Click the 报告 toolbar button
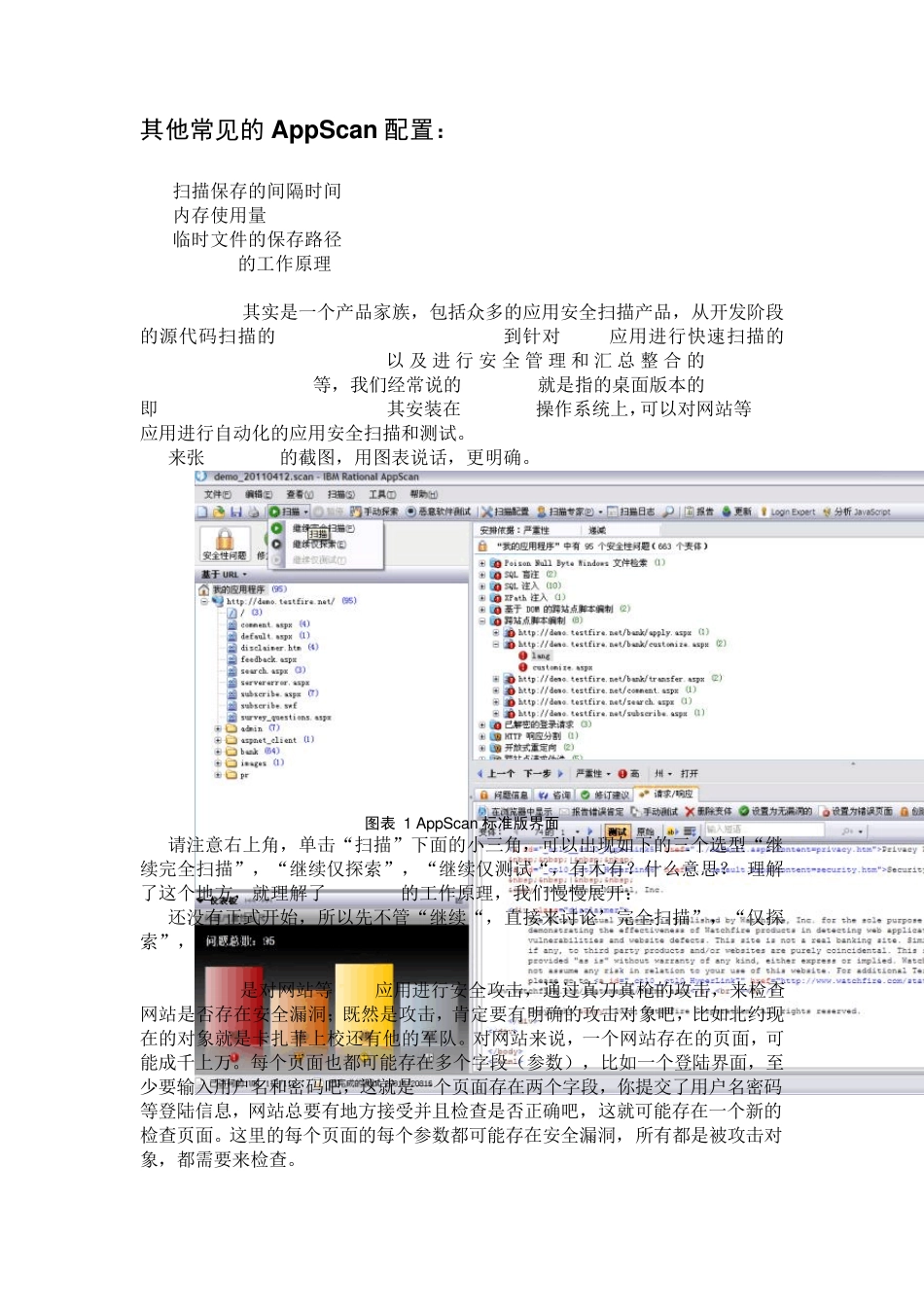This screenshot has width=924, height=1307. tap(699, 512)
